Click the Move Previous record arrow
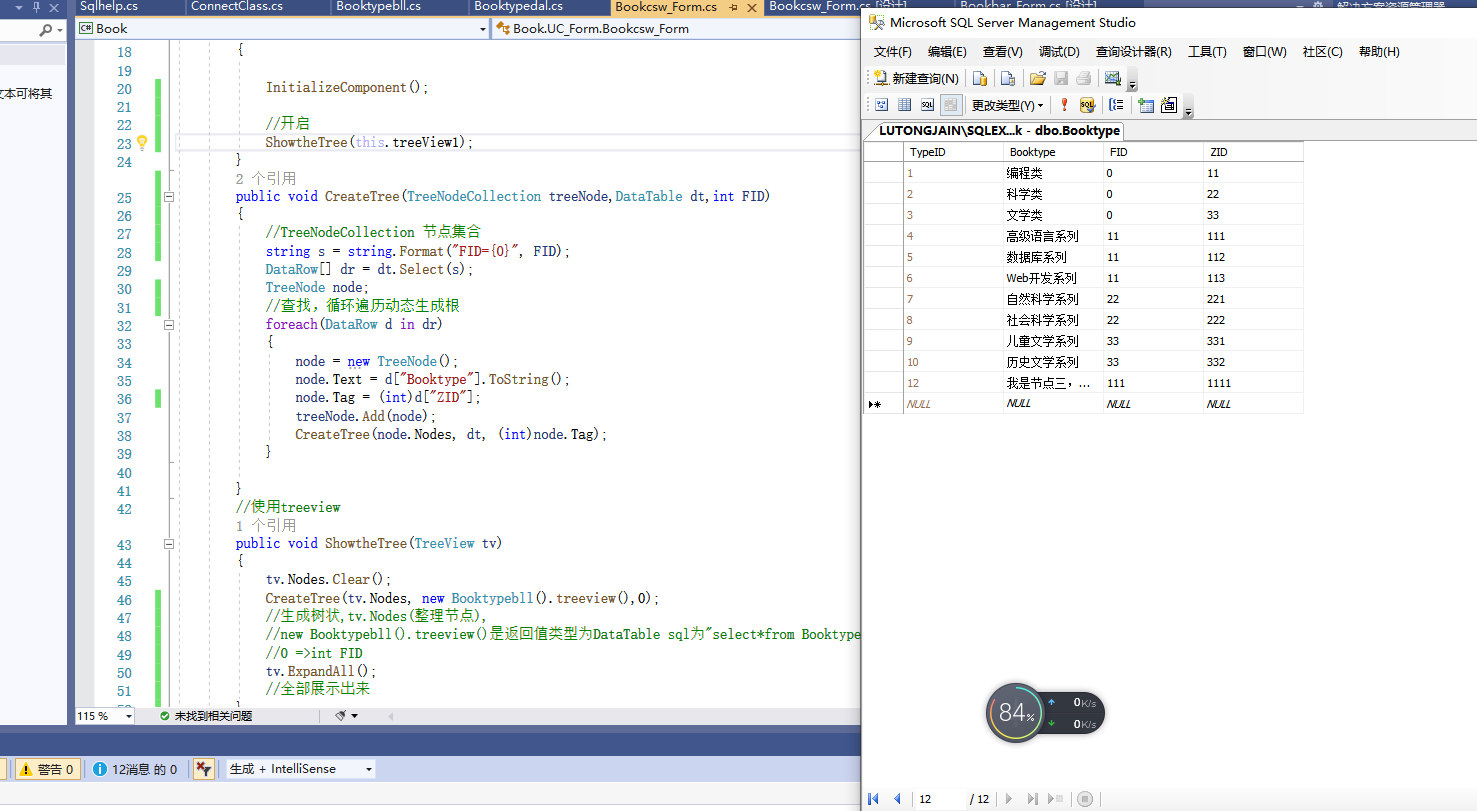 point(897,799)
